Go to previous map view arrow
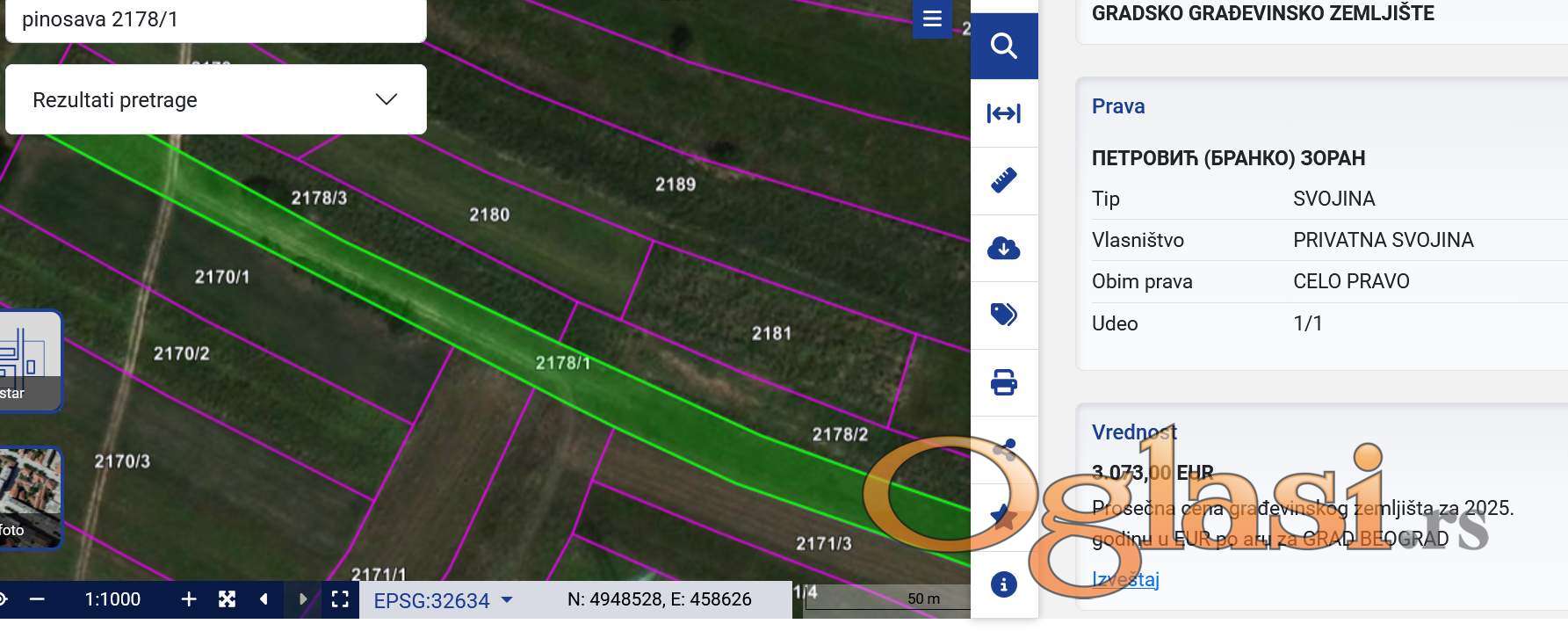 (264, 599)
